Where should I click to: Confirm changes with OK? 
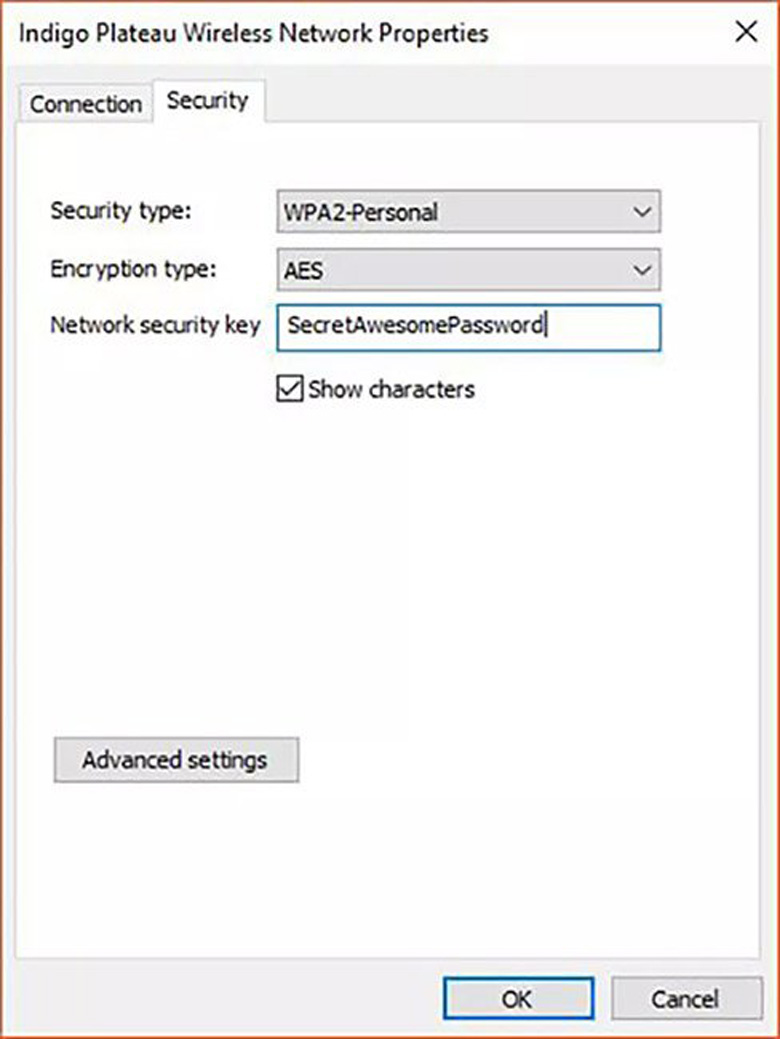(x=518, y=999)
